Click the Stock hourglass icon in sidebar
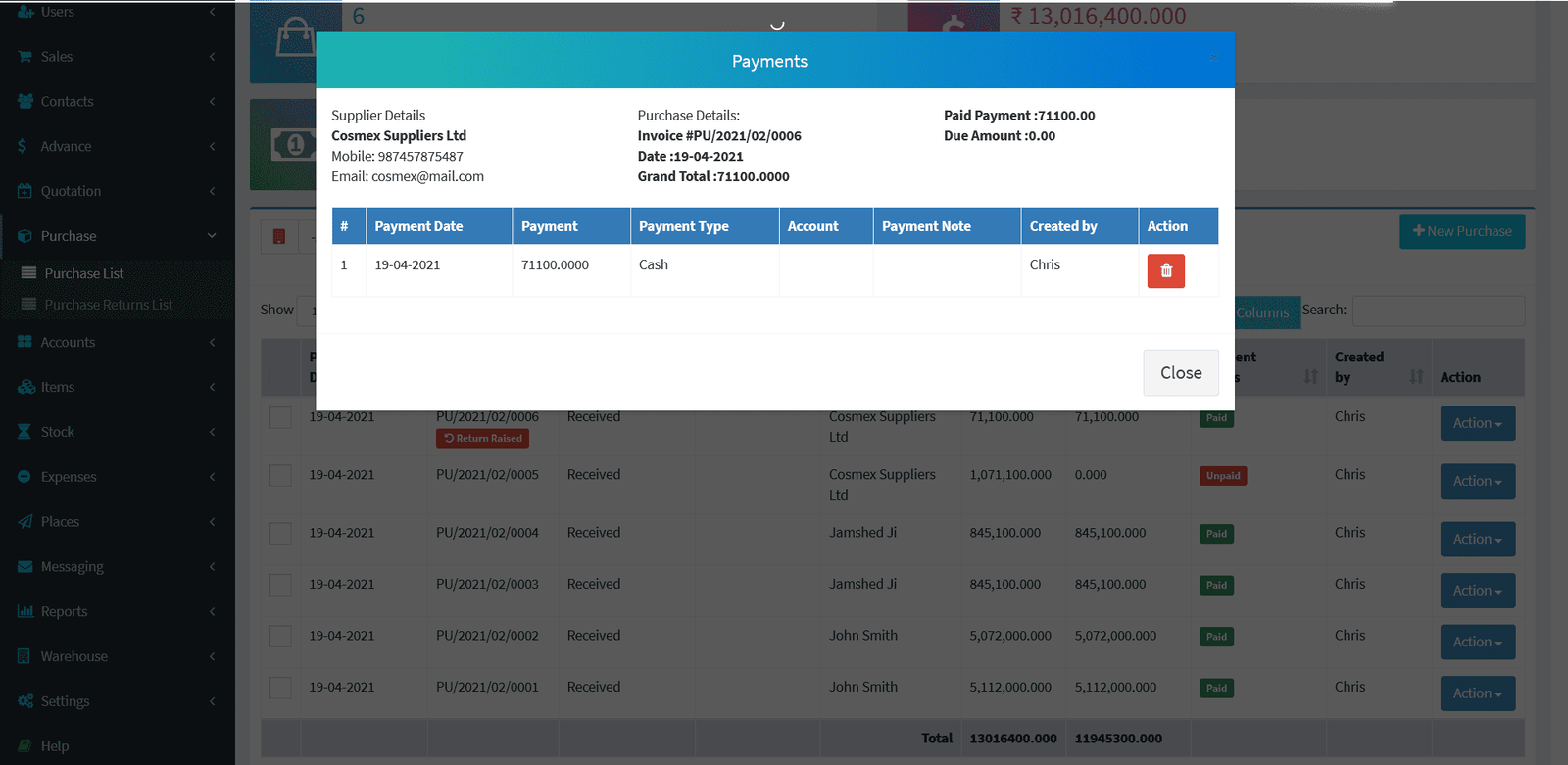This screenshot has width=1568, height=765. 24,432
